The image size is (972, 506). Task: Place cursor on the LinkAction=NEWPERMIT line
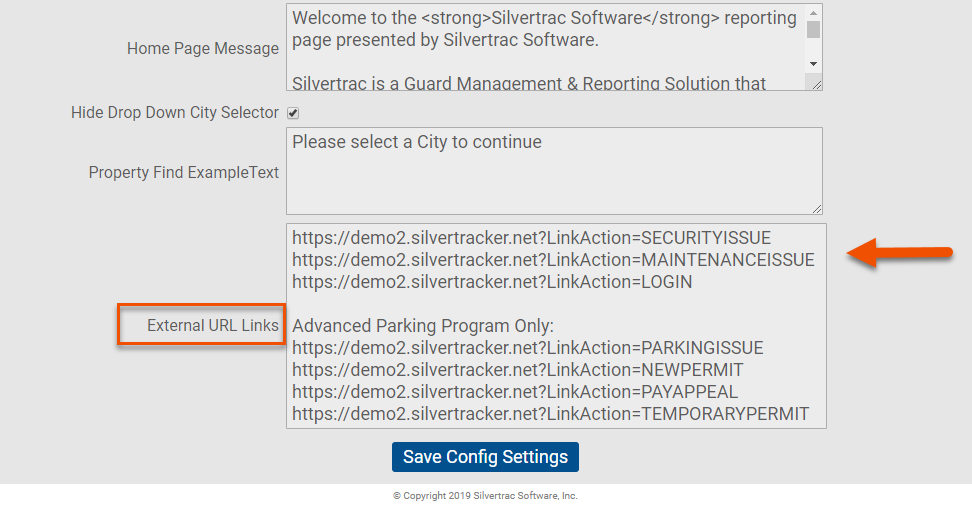click(518, 370)
